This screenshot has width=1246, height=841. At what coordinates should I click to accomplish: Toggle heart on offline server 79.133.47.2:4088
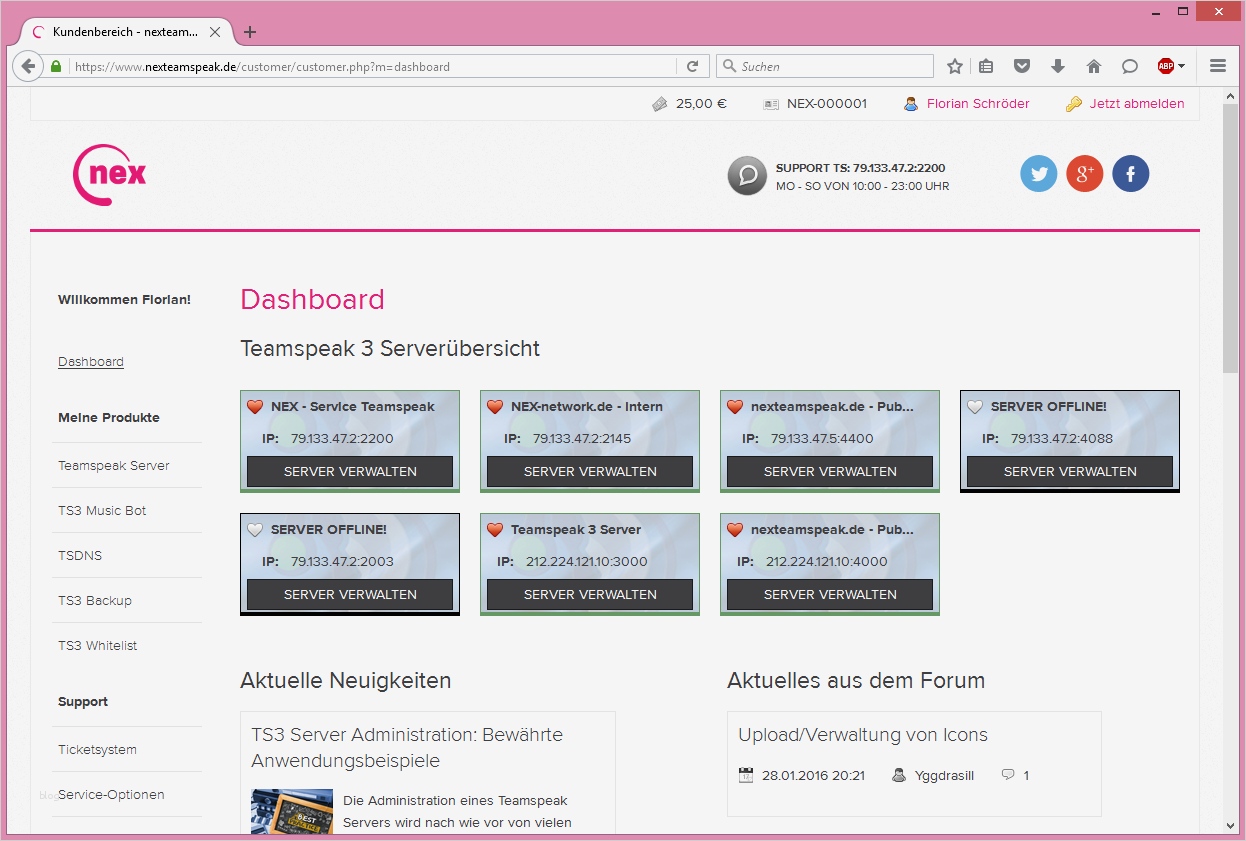click(x=975, y=407)
